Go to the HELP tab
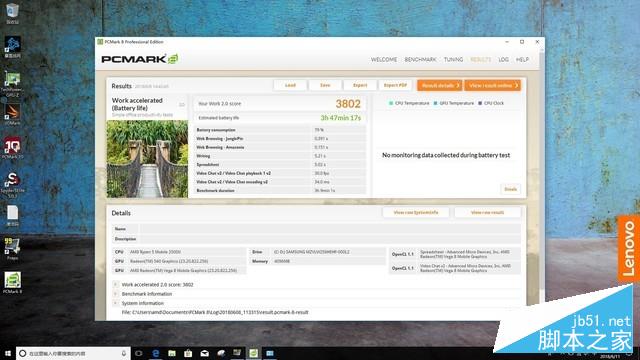The width and height of the screenshot is (640, 360). point(522,60)
